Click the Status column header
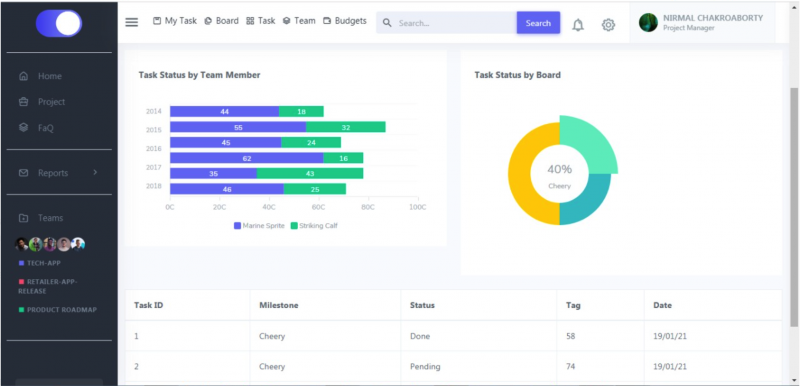Screen dimensions: 800x386 tap(422, 305)
